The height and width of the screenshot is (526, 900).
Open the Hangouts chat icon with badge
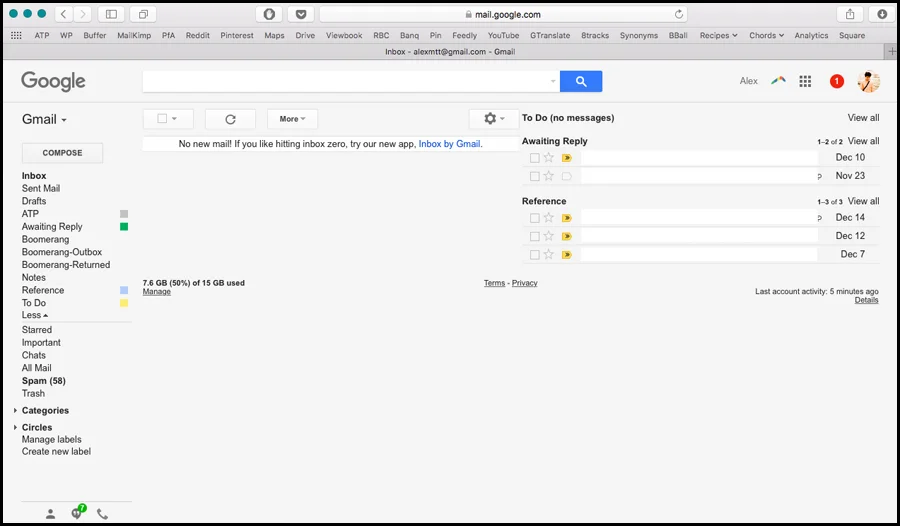pos(77,512)
